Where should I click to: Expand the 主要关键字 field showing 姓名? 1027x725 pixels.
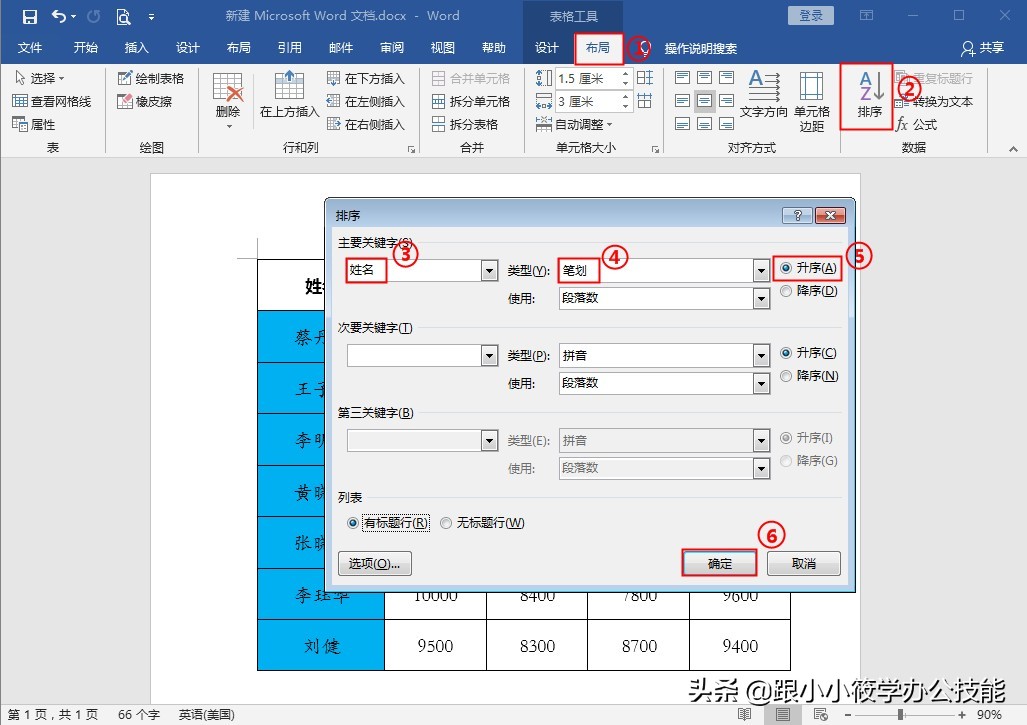pos(489,270)
